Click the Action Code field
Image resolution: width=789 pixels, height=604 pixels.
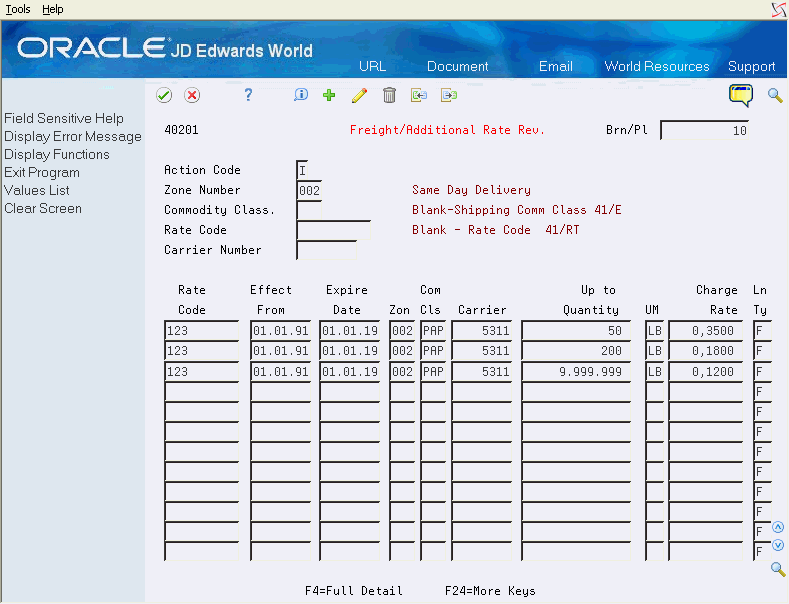pyautogui.click(x=302, y=170)
